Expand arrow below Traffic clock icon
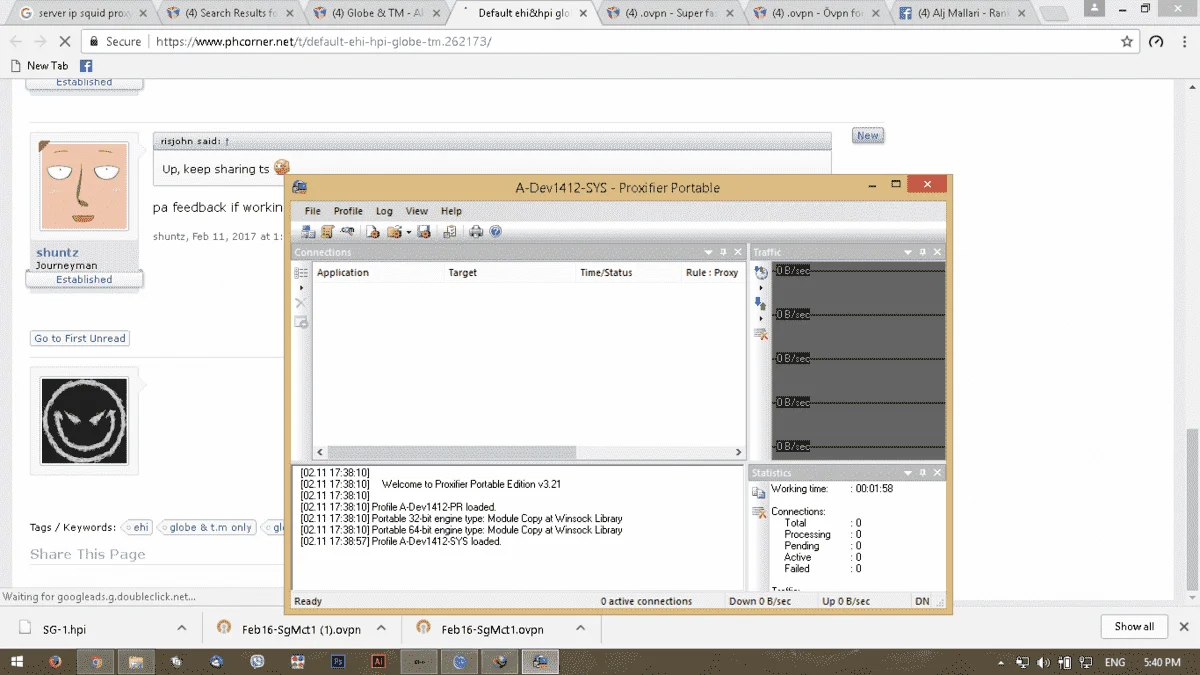The height and width of the screenshot is (675, 1200). 761,288
